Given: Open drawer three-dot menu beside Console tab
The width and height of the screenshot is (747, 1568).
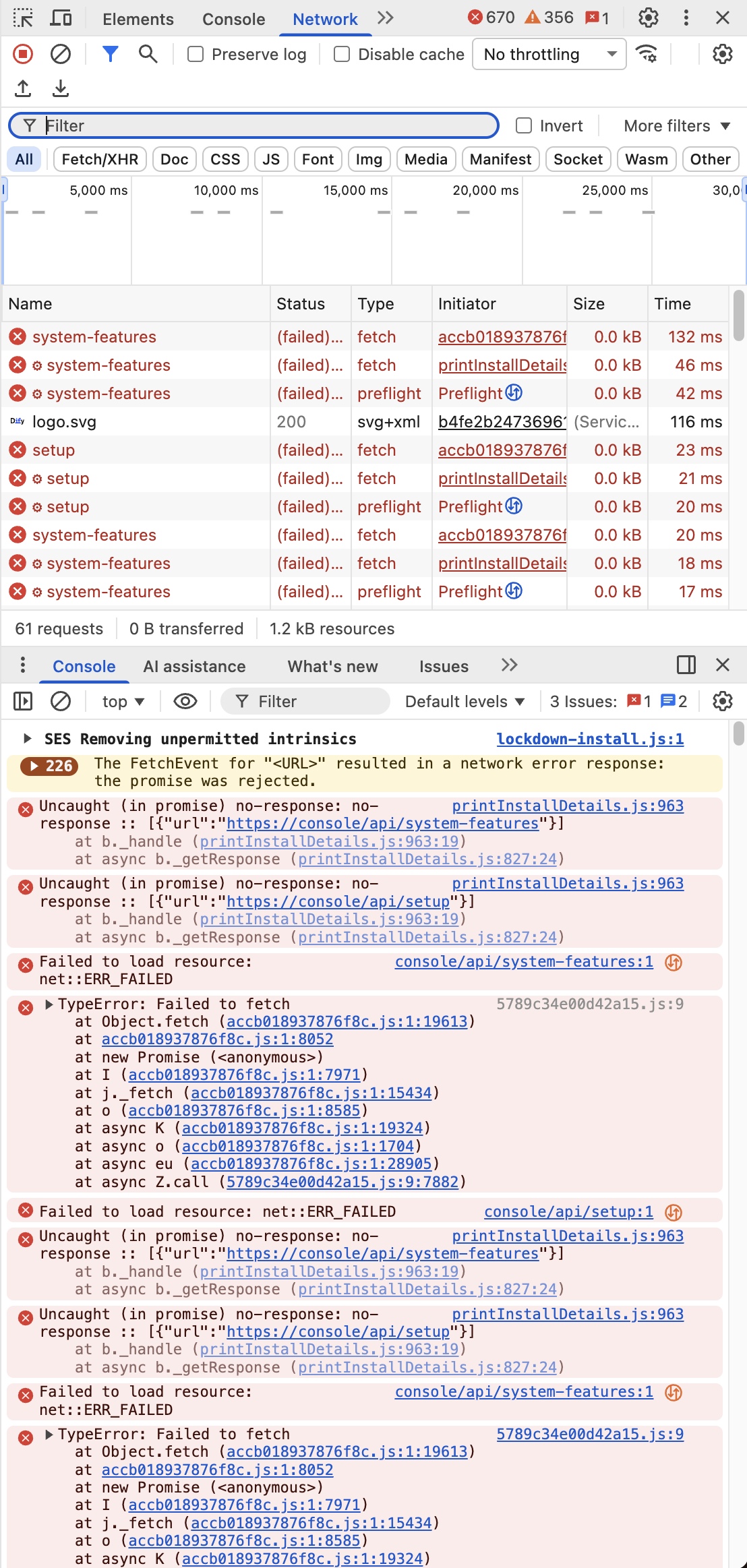Looking at the screenshot, I should [x=23, y=665].
